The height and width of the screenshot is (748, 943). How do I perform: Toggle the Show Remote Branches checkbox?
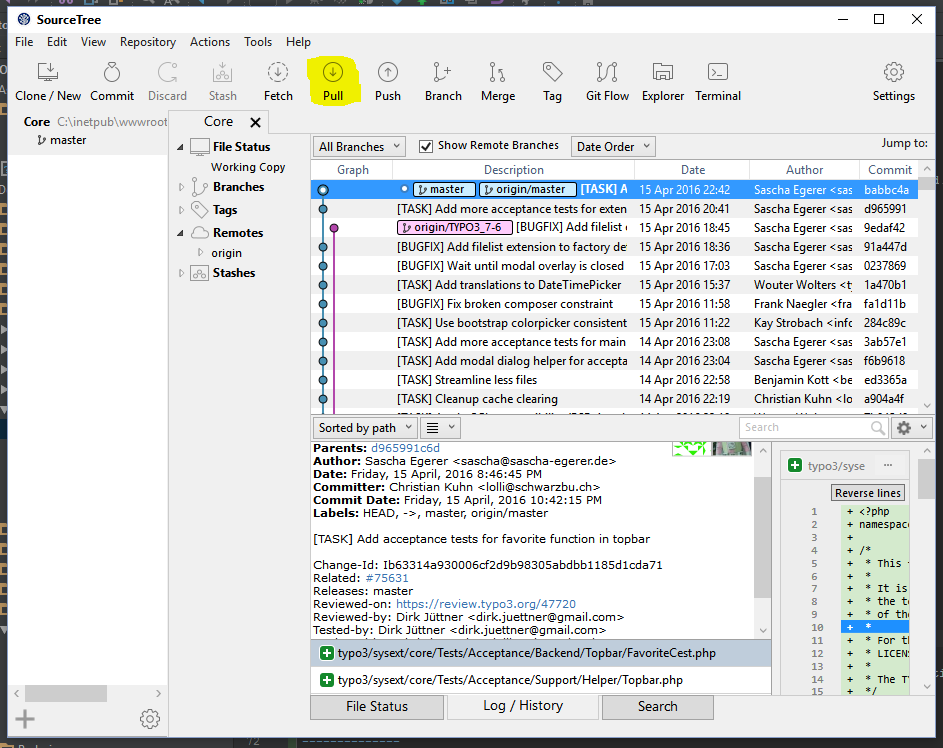[426, 146]
